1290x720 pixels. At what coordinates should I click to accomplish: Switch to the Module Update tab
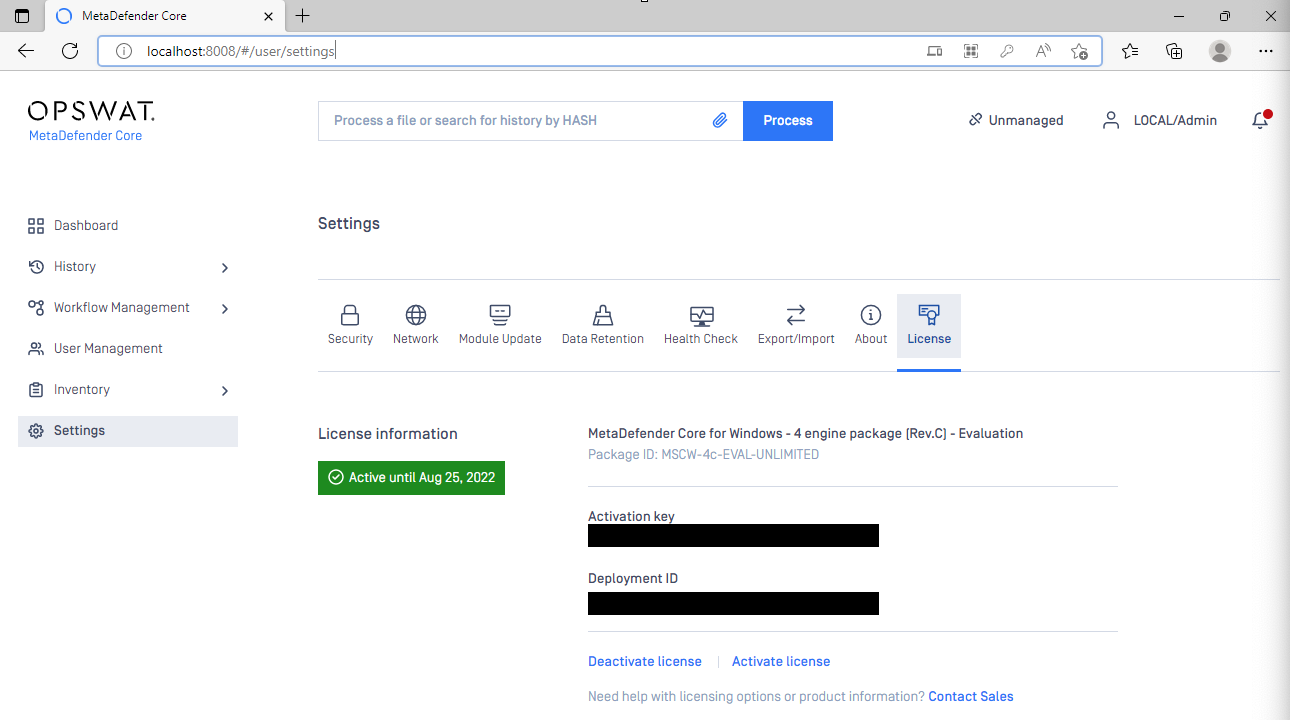pos(500,326)
